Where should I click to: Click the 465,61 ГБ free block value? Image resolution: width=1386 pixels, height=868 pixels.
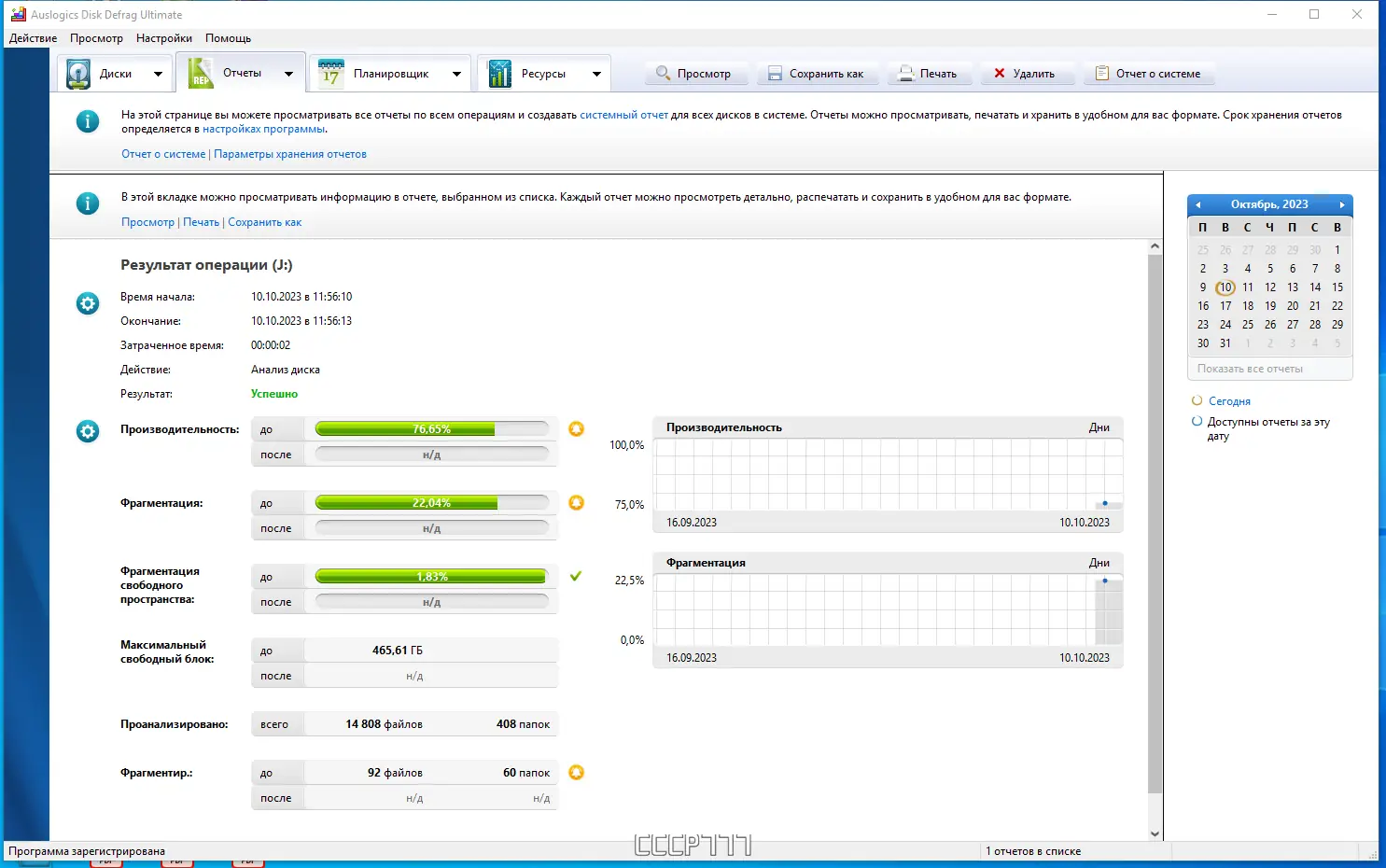tap(398, 651)
